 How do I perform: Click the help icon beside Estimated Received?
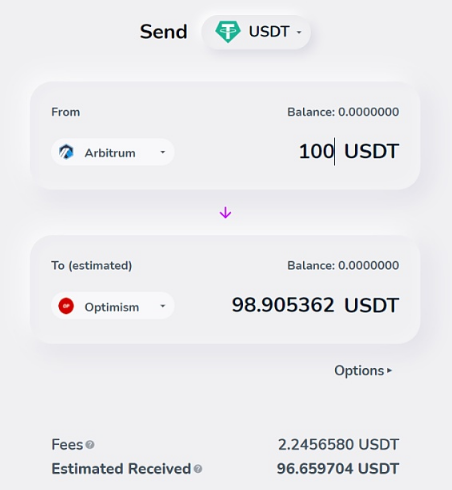[198, 469]
